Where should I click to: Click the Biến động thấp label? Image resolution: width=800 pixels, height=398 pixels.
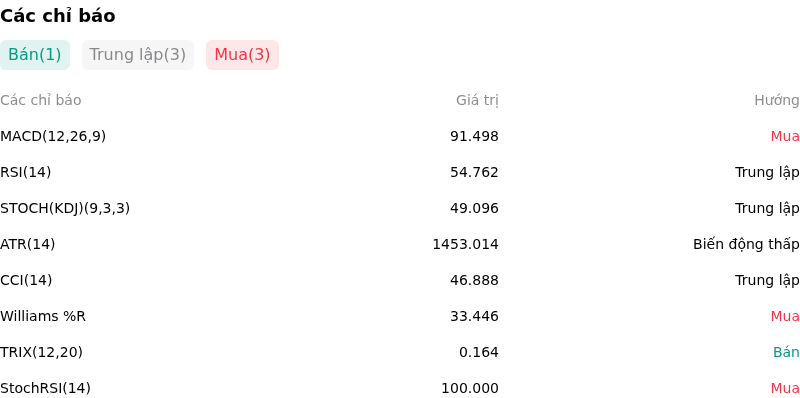[746, 244]
